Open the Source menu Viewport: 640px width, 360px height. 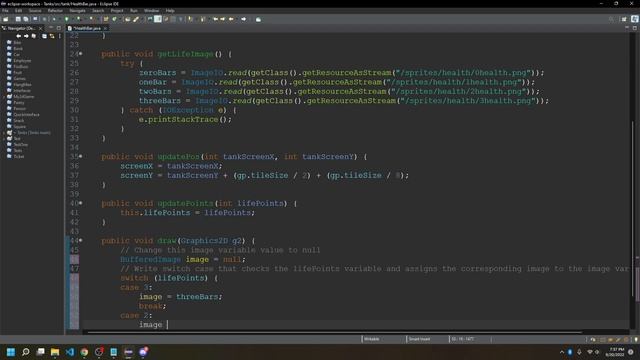click(x=35, y=11)
